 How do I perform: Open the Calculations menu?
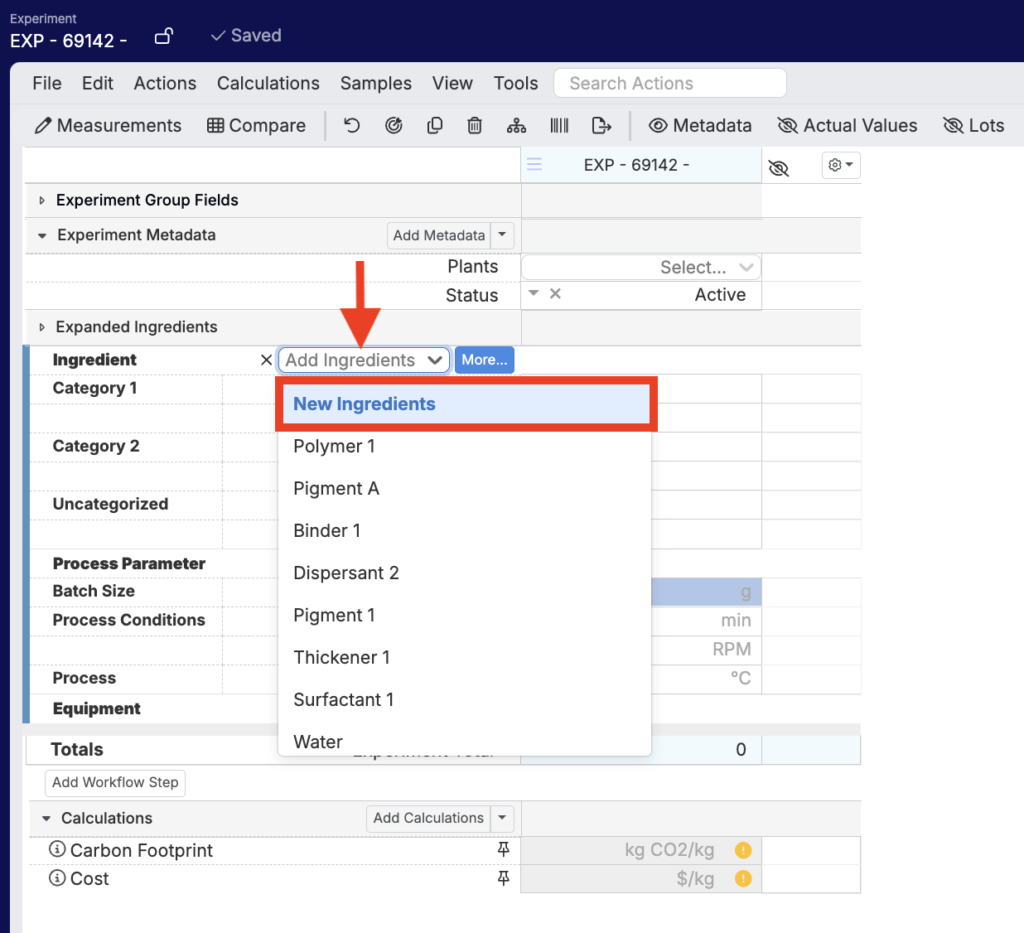pos(268,84)
